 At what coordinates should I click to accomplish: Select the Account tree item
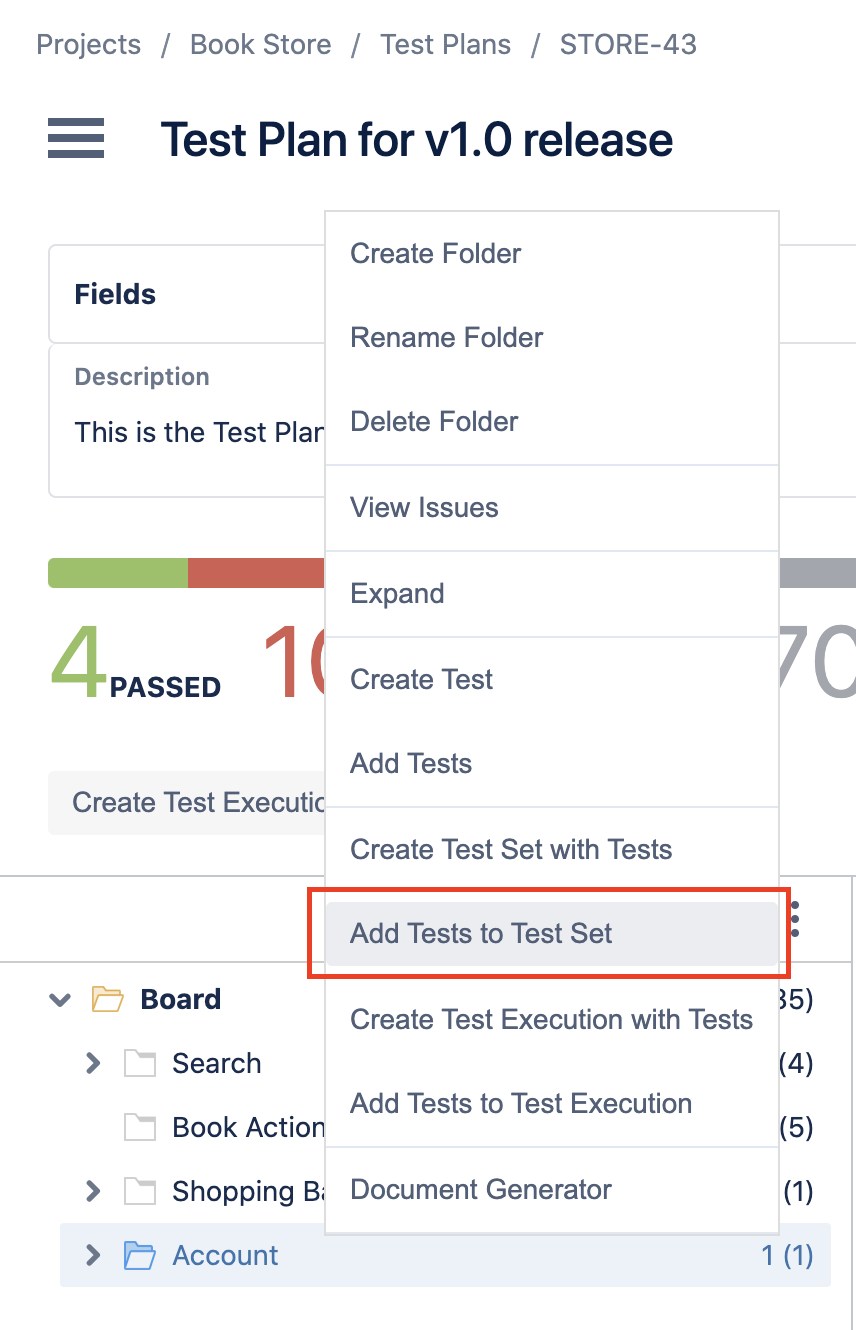[445, 1255]
